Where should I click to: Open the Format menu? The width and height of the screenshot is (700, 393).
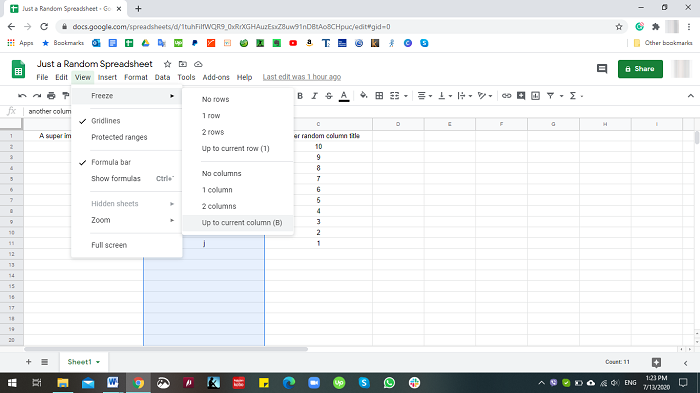point(136,77)
